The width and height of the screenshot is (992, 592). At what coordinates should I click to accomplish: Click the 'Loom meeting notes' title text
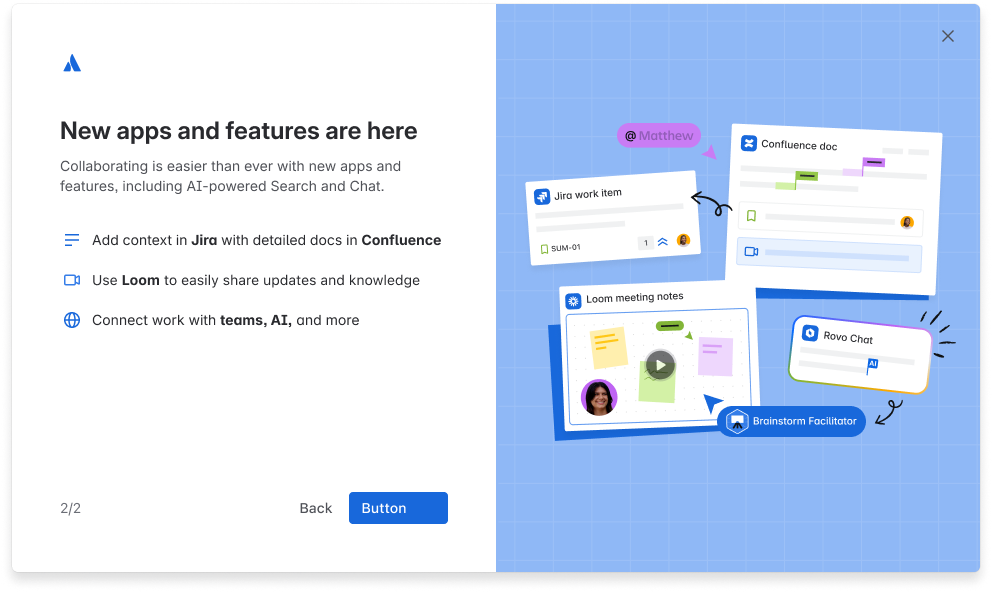tap(635, 297)
